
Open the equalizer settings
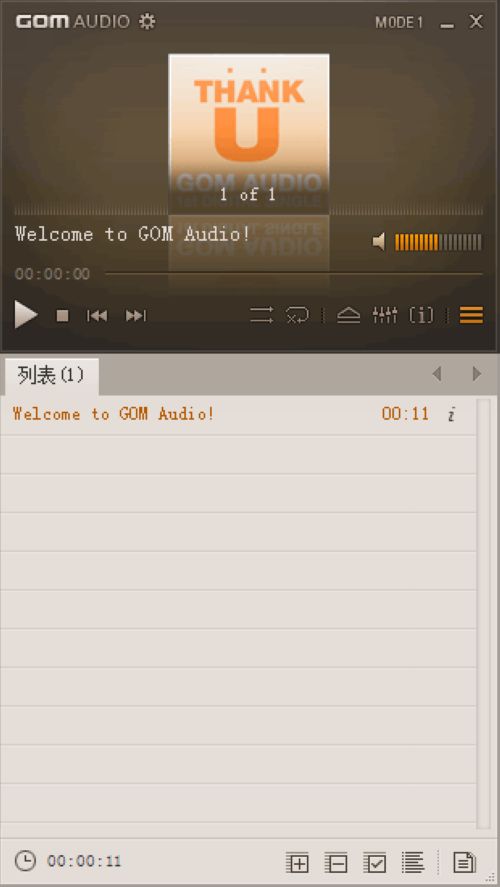pyautogui.click(x=385, y=315)
